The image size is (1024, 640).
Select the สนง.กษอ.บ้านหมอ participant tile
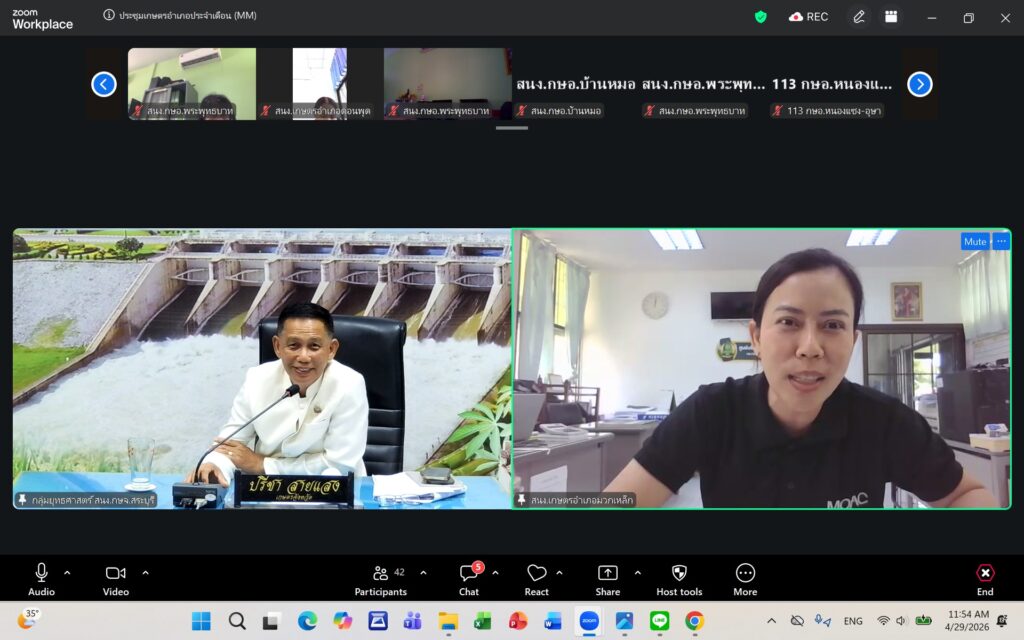[x=575, y=84]
